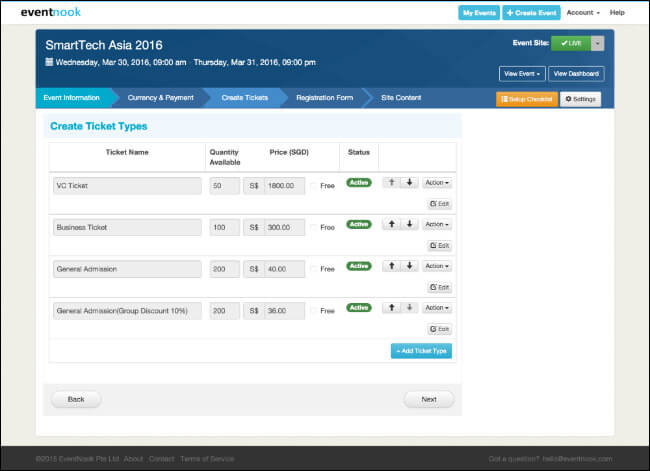Mark Business Ticket as Free
650x471 pixels.
coord(314,227)
